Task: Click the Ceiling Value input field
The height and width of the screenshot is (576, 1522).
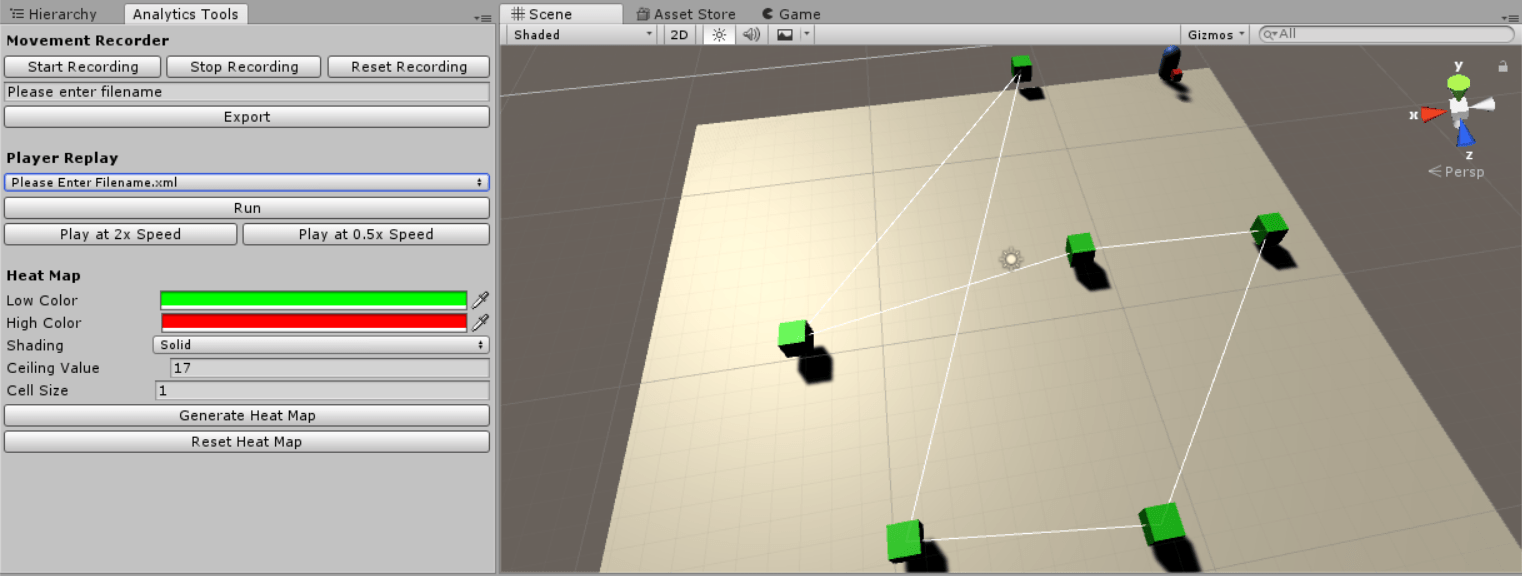Action: point(330,368)
